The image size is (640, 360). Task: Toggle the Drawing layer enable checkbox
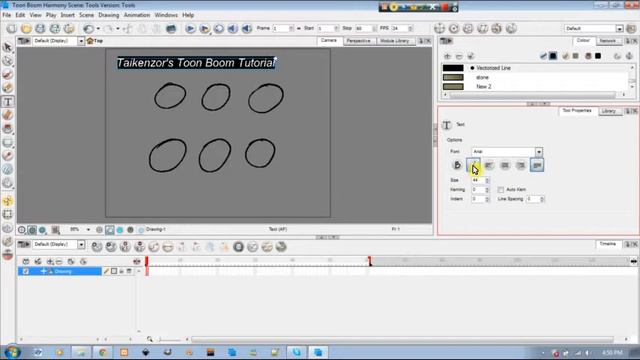pos(26,271)
